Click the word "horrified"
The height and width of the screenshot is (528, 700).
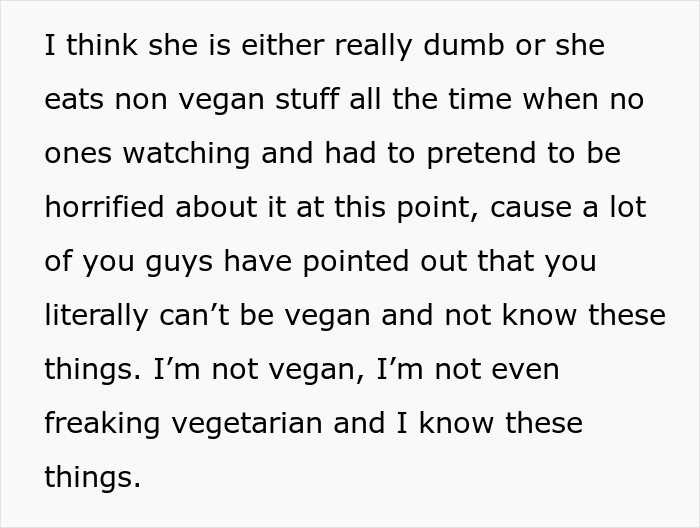(x=104, y=207)
